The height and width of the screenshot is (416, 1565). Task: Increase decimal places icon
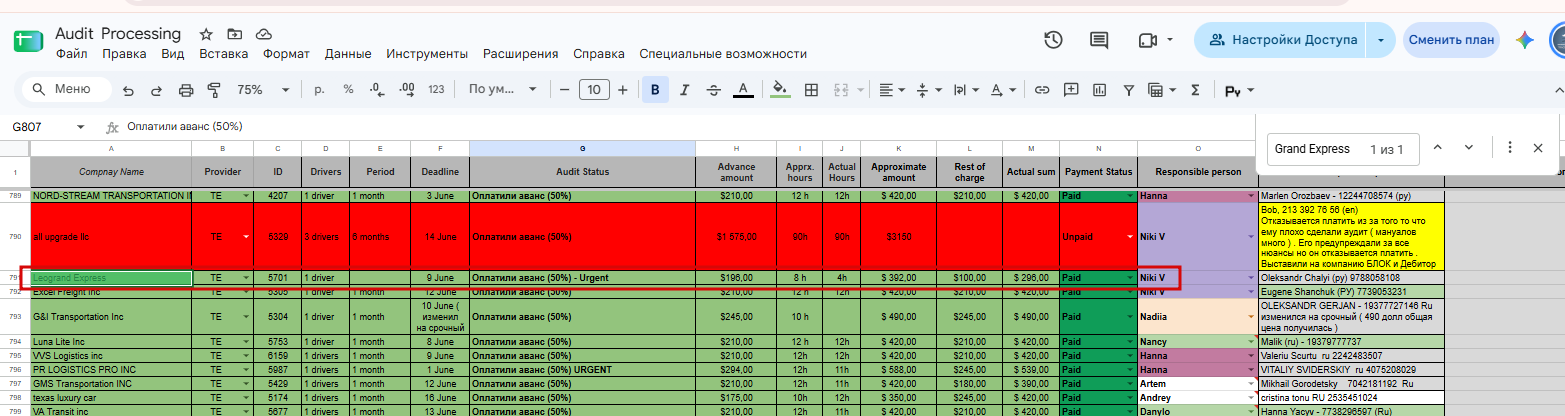click(x=406, y=90)
